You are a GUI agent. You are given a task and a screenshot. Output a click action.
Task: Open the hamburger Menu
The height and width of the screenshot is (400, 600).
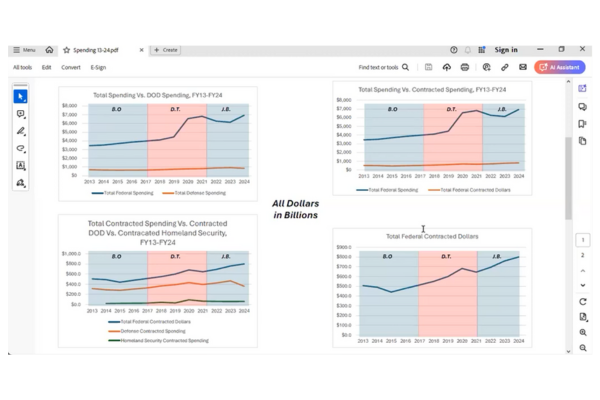(x=24, y=50)
